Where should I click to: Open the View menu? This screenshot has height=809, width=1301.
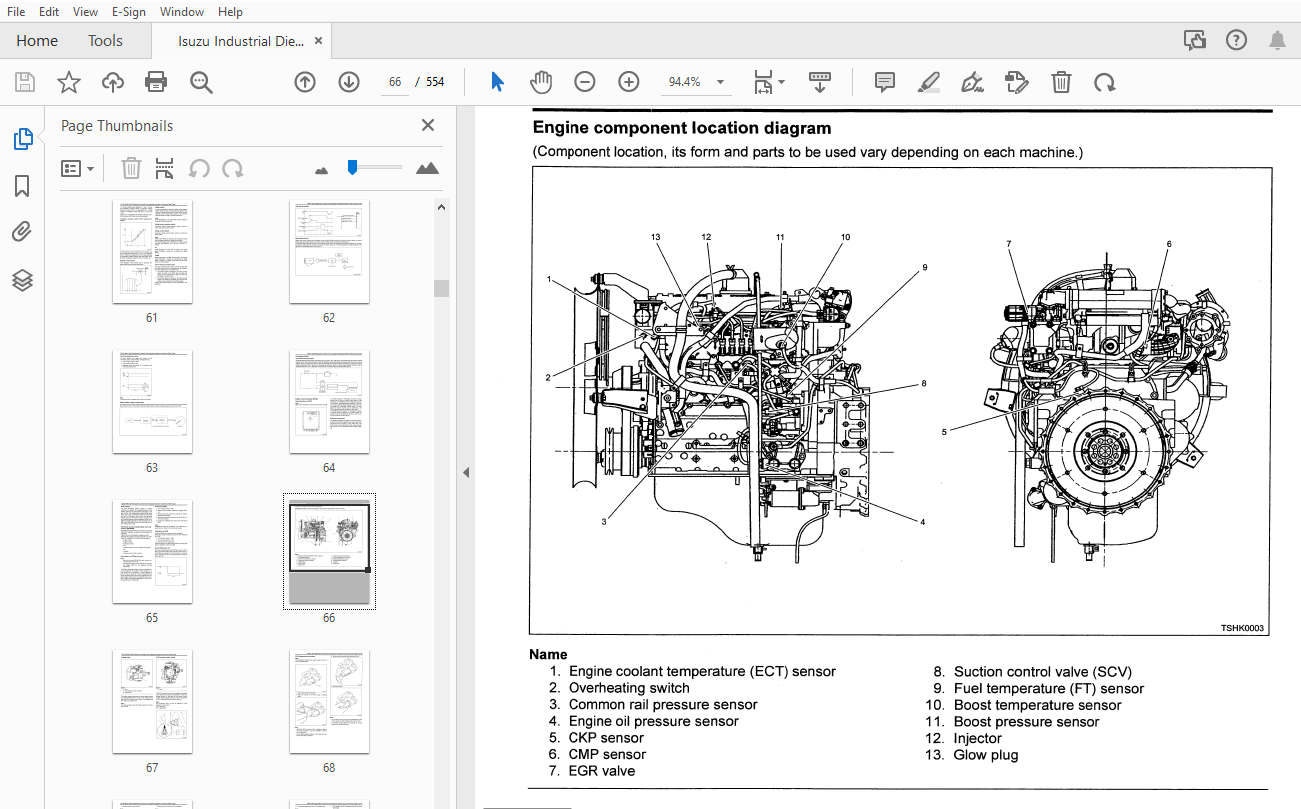point(86,12)
